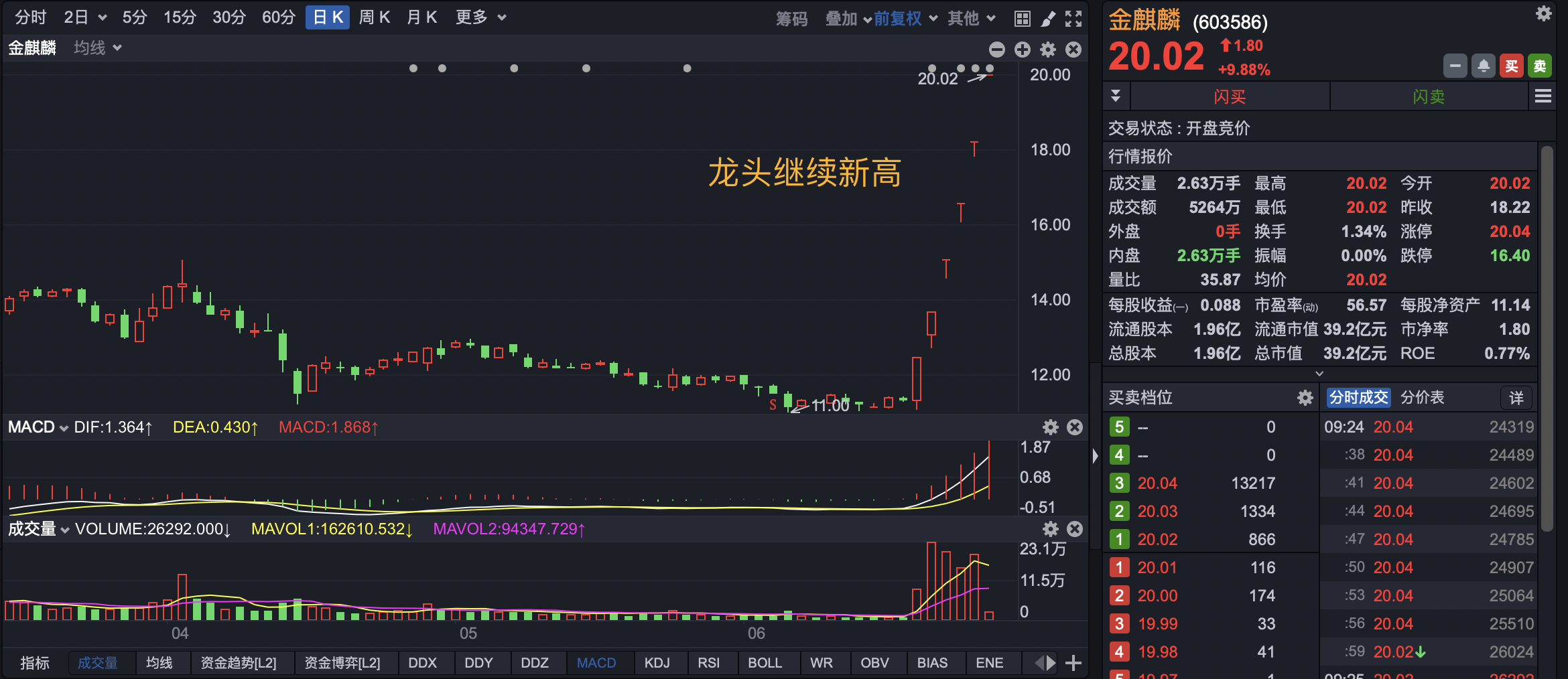Open the 叠加 overlay dropdown
This screenshot has width=1568, height=679.
[x=848, y=19]
